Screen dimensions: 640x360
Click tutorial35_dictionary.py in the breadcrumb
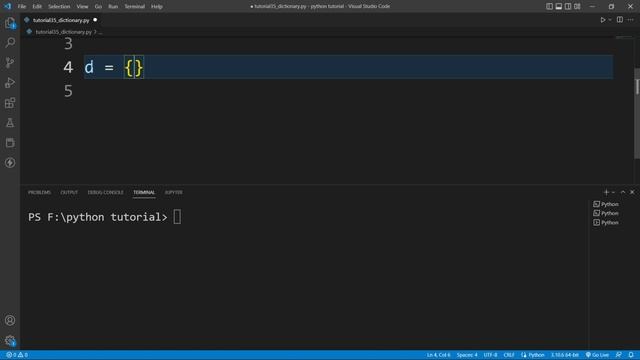pyautogui.click(x=63, y=32)
